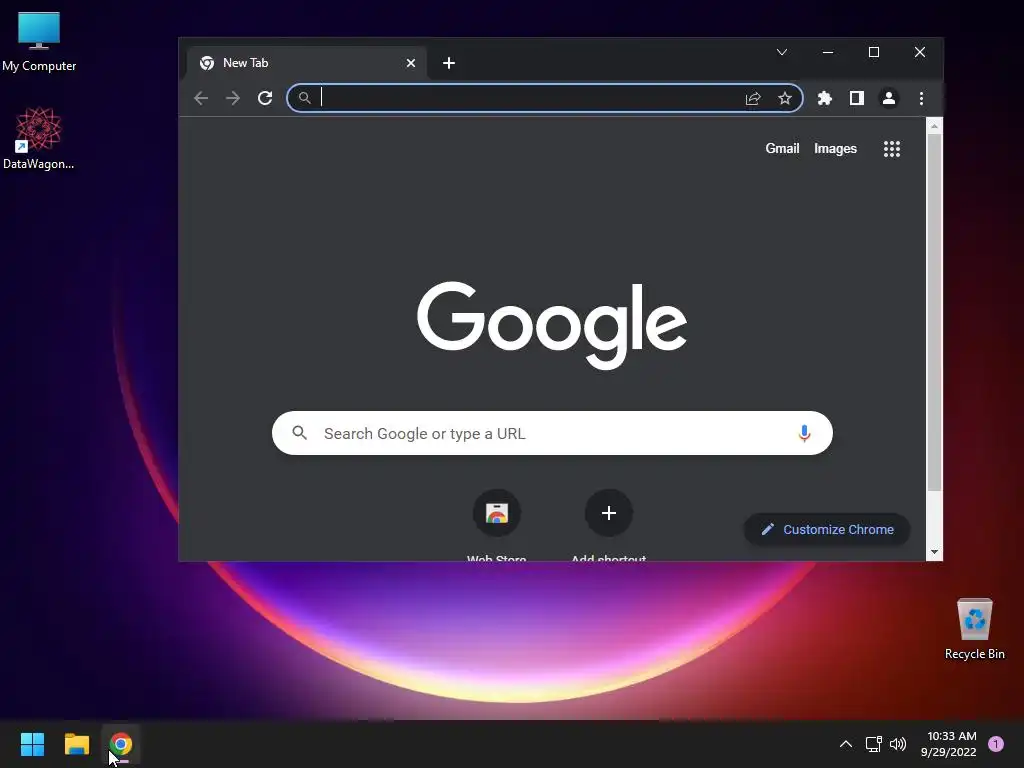Select the My Computer desktop icon
Screen dimensions: 1024x768
[x=39, y=42]
